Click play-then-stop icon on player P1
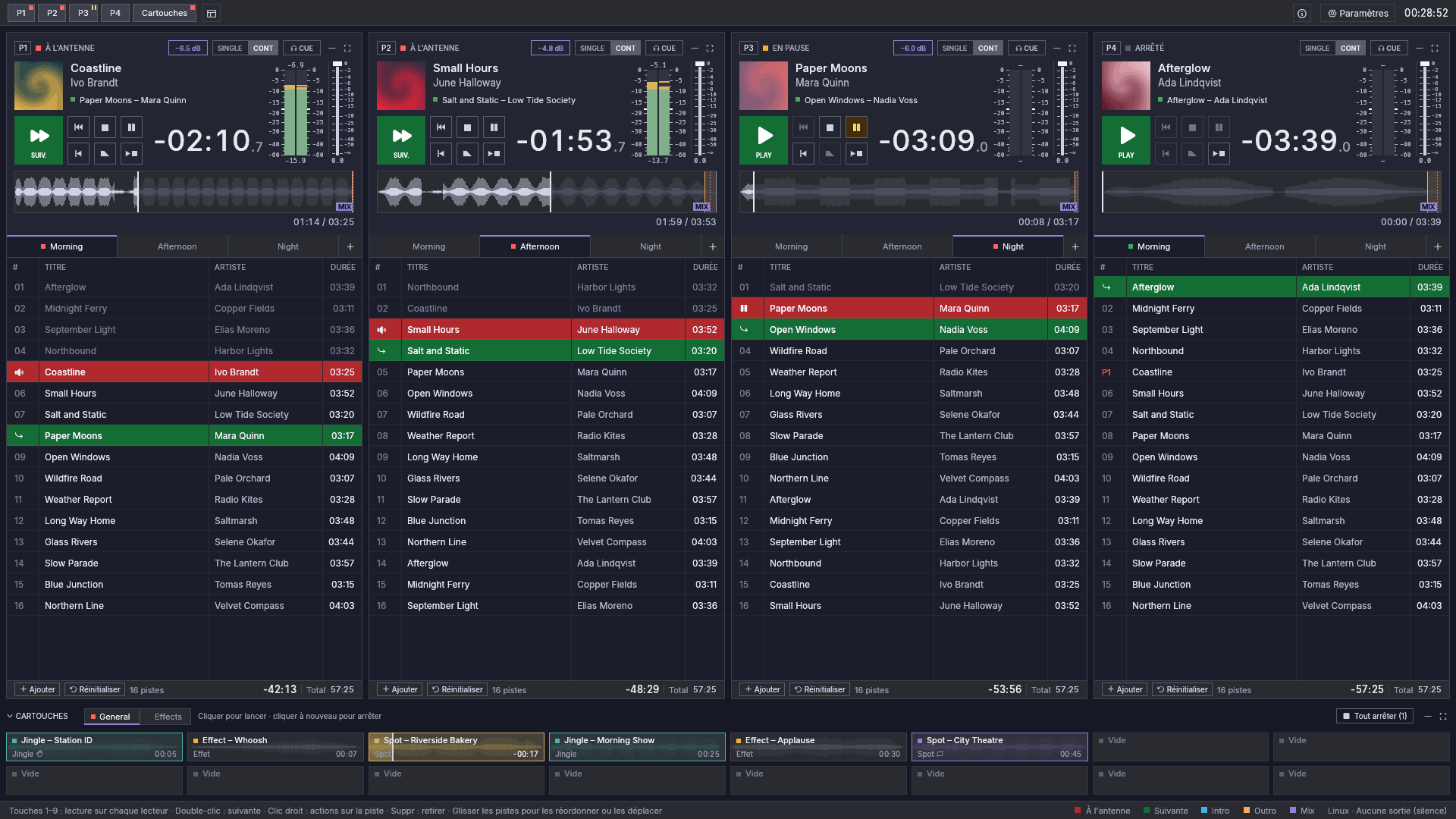 point(131,153)
